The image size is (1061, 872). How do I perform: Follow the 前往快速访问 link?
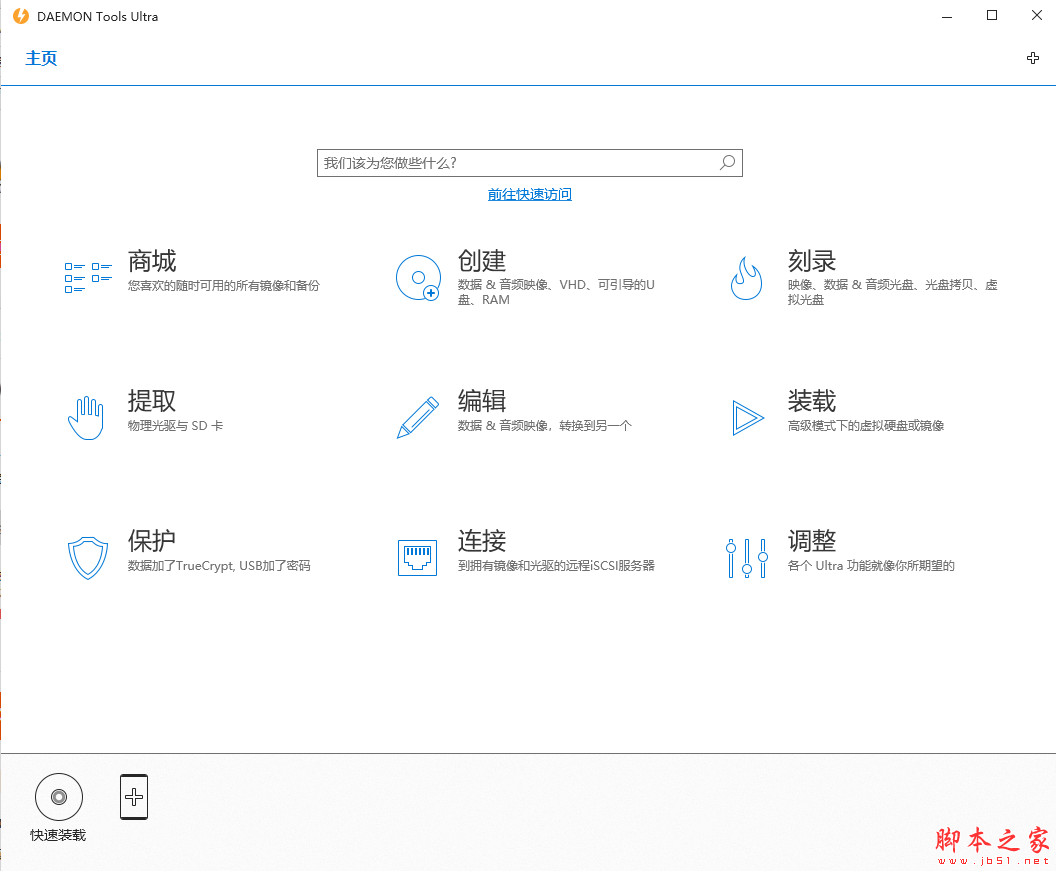pos(529,194)
